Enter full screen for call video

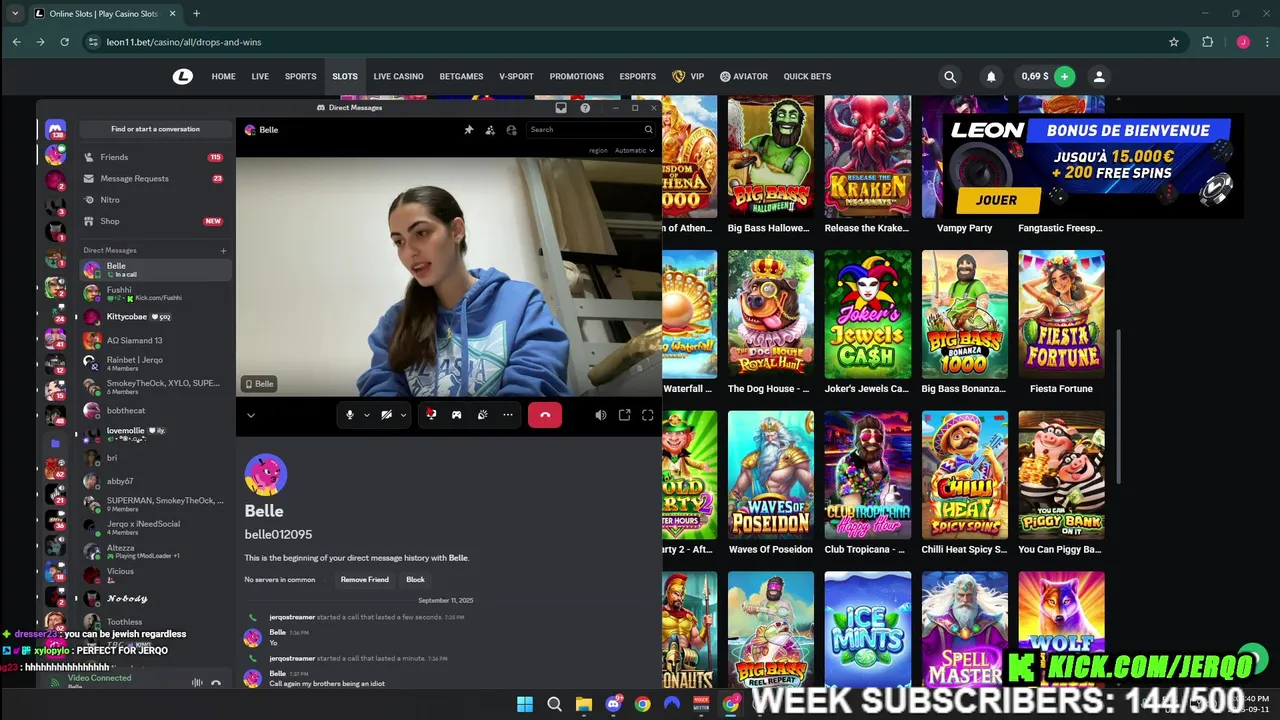point(648,415)
